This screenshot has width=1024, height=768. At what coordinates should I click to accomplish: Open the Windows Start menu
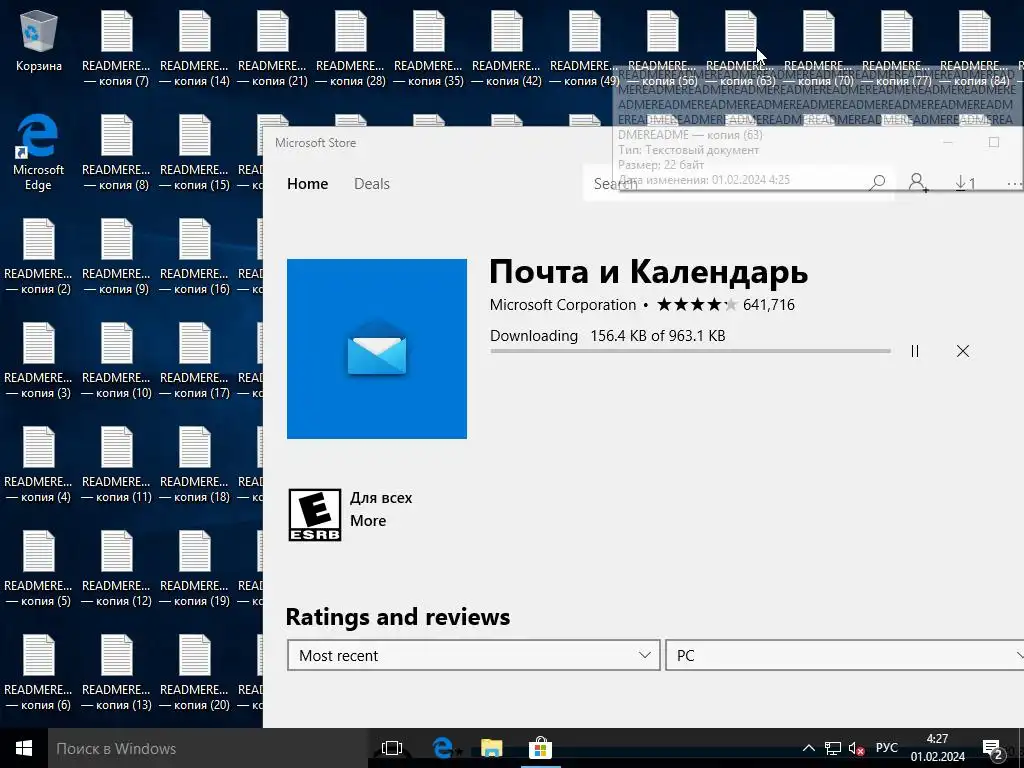point(24,748)
